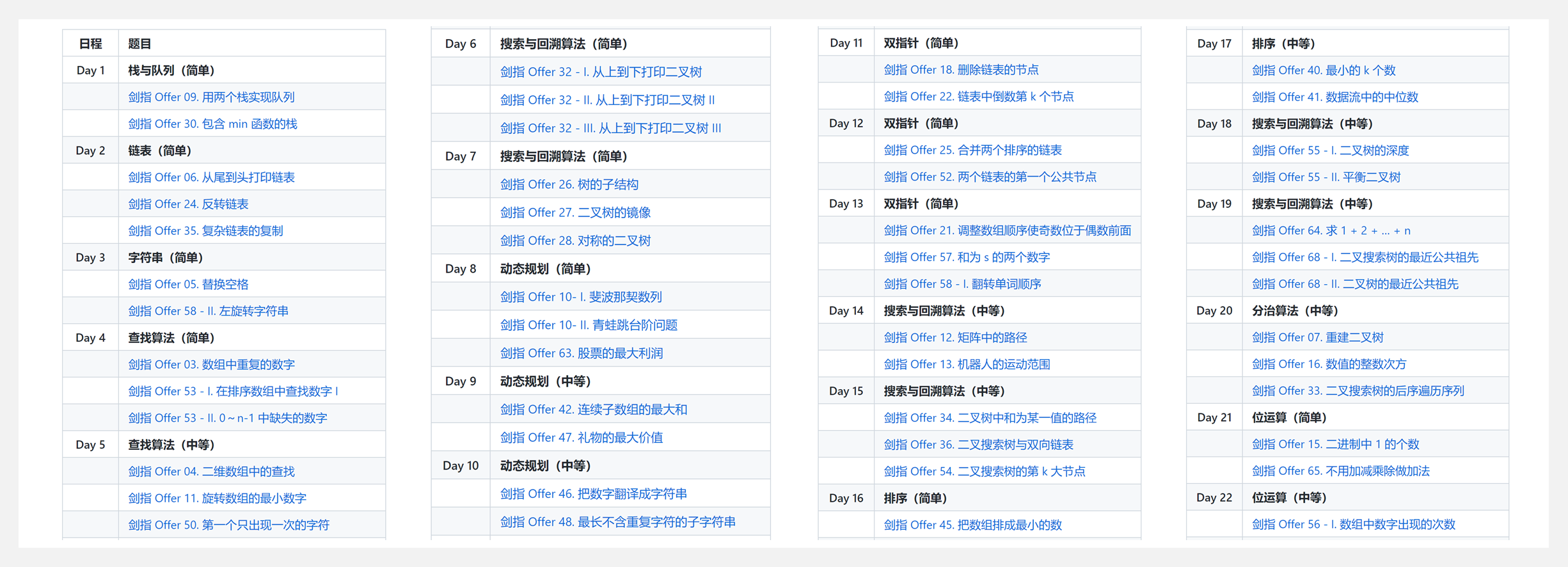Select the 分治算法（中等） heading cell
This screenshot has width=1568, height=567.
(x=1375, y=311)
